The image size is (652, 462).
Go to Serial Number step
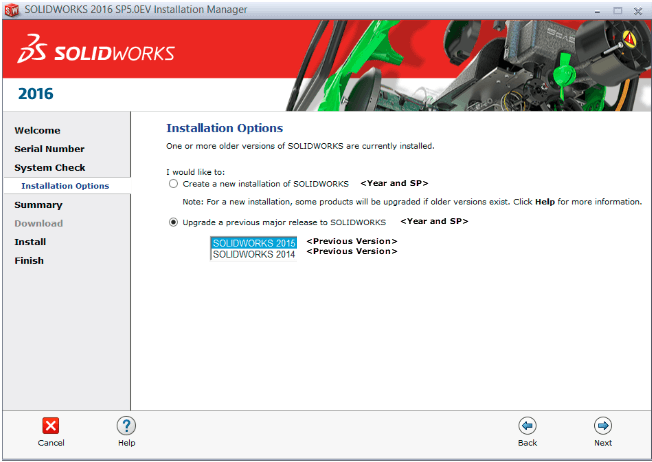coord(49,149)
